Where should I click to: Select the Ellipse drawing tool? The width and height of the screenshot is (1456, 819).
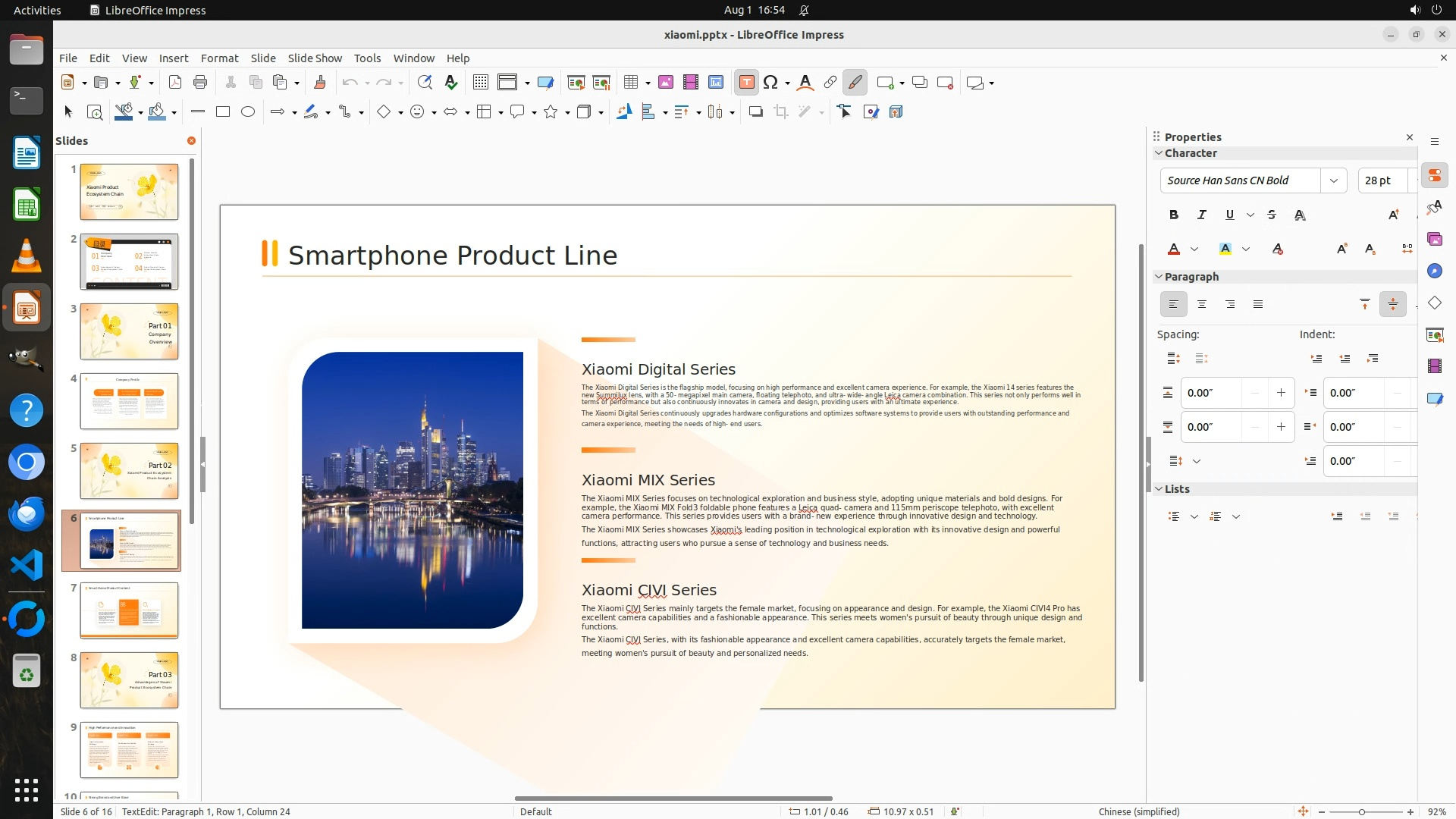[x=248, y=112]
